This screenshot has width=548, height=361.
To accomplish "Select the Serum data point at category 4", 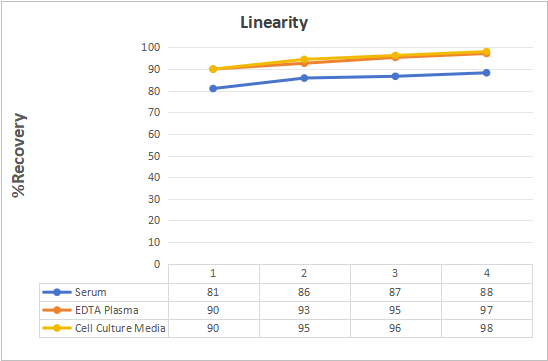I will 486,73.
